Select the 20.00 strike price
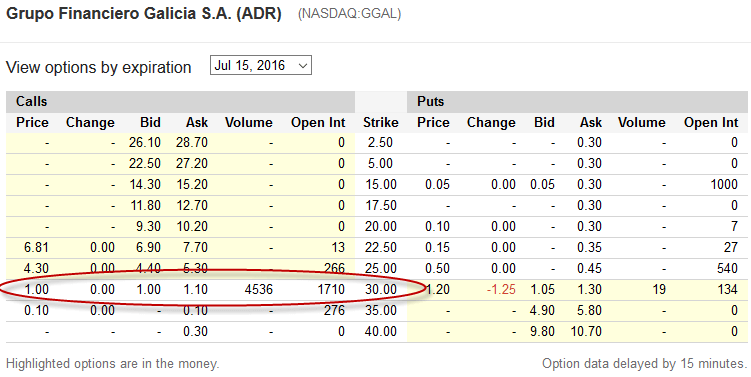This screenshot has width=751, height=377. (380, 227)
